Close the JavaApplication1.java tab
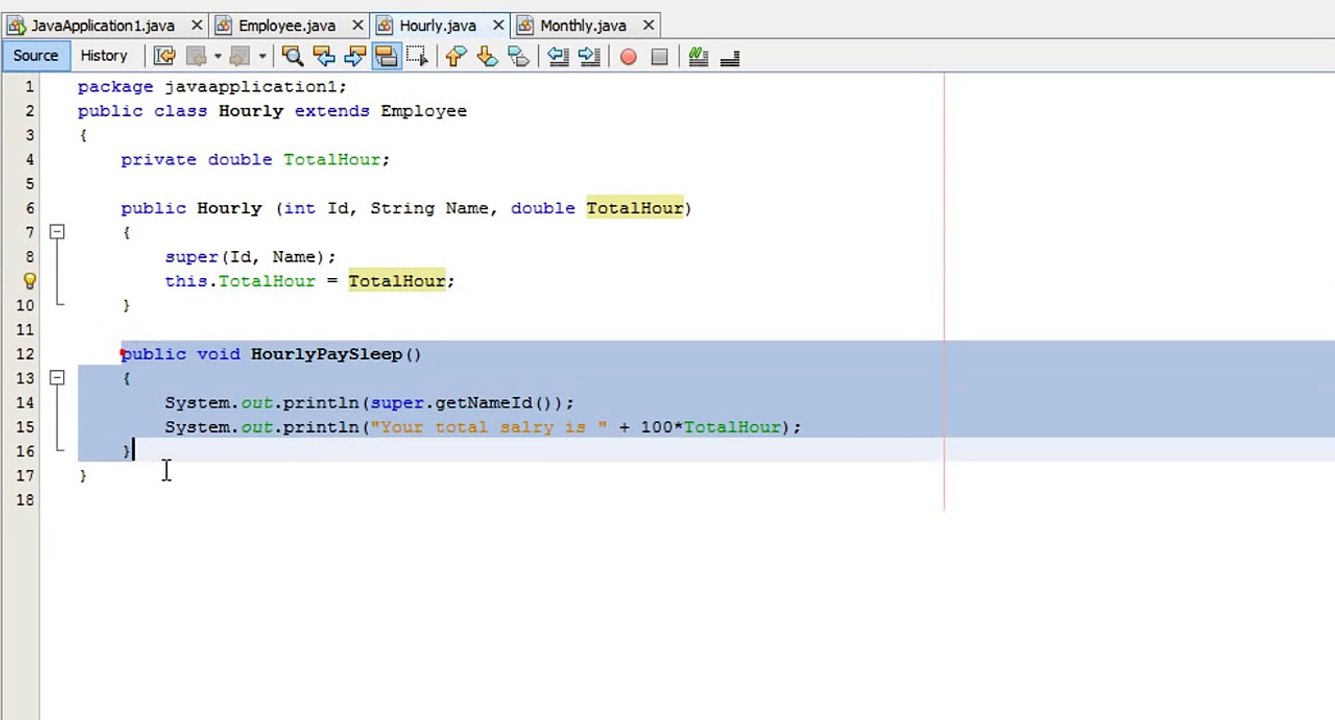This screenshot has height=720, width=1335. click(196, 25)
